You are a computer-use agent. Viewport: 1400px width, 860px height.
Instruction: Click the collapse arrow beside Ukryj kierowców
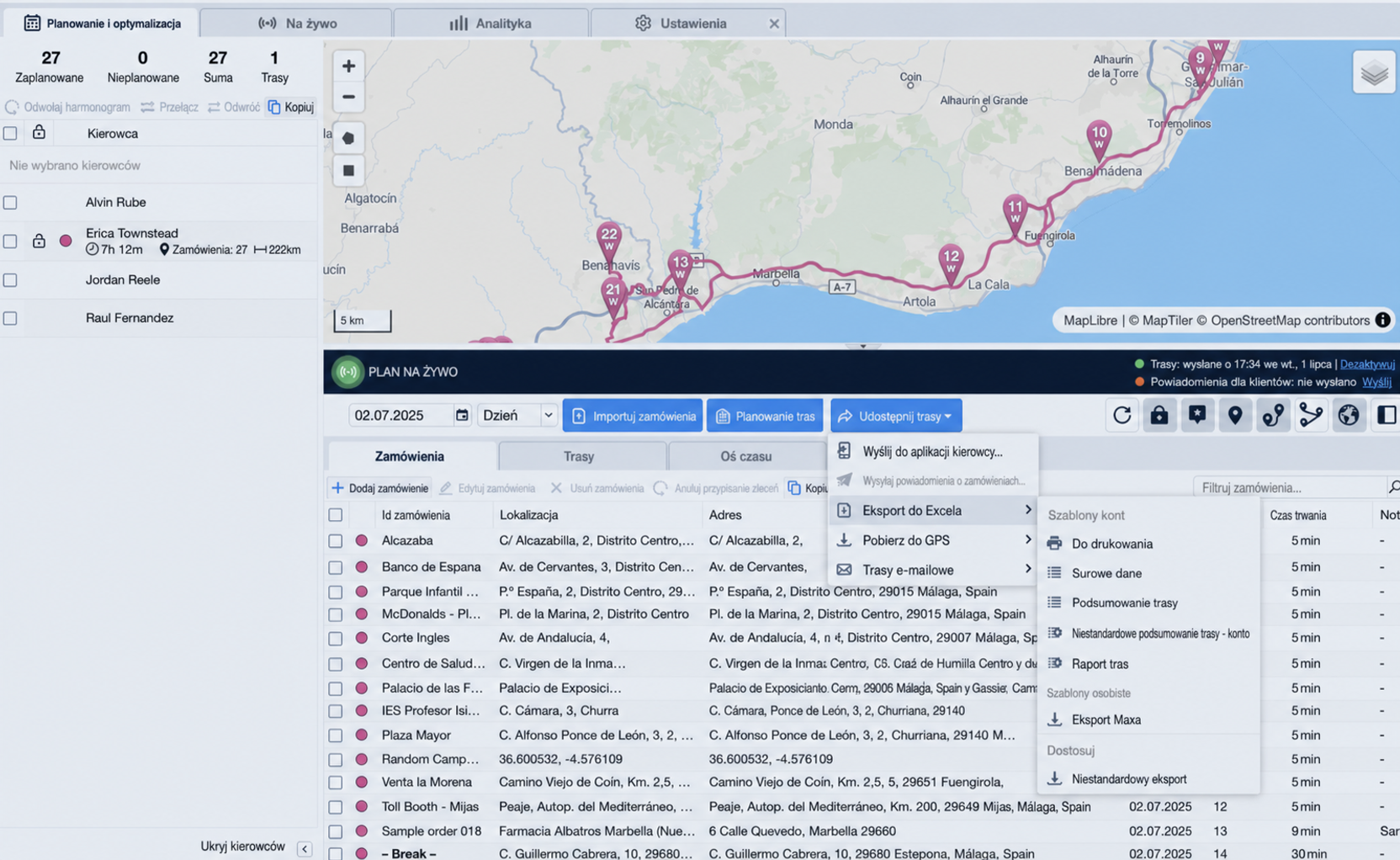tap(305, 849)
